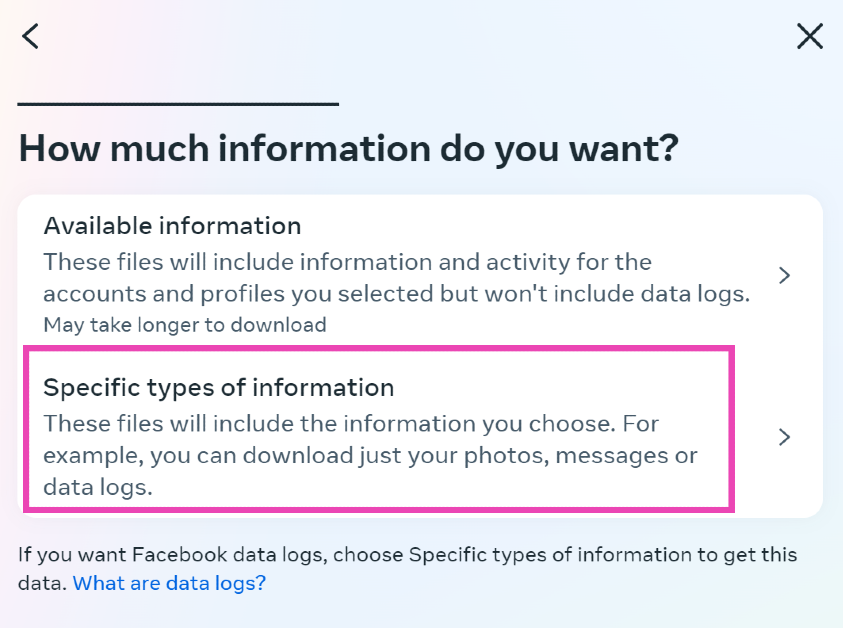Go back using the left arrow
The width and height of the screenshot is (843, 628).
31,37
